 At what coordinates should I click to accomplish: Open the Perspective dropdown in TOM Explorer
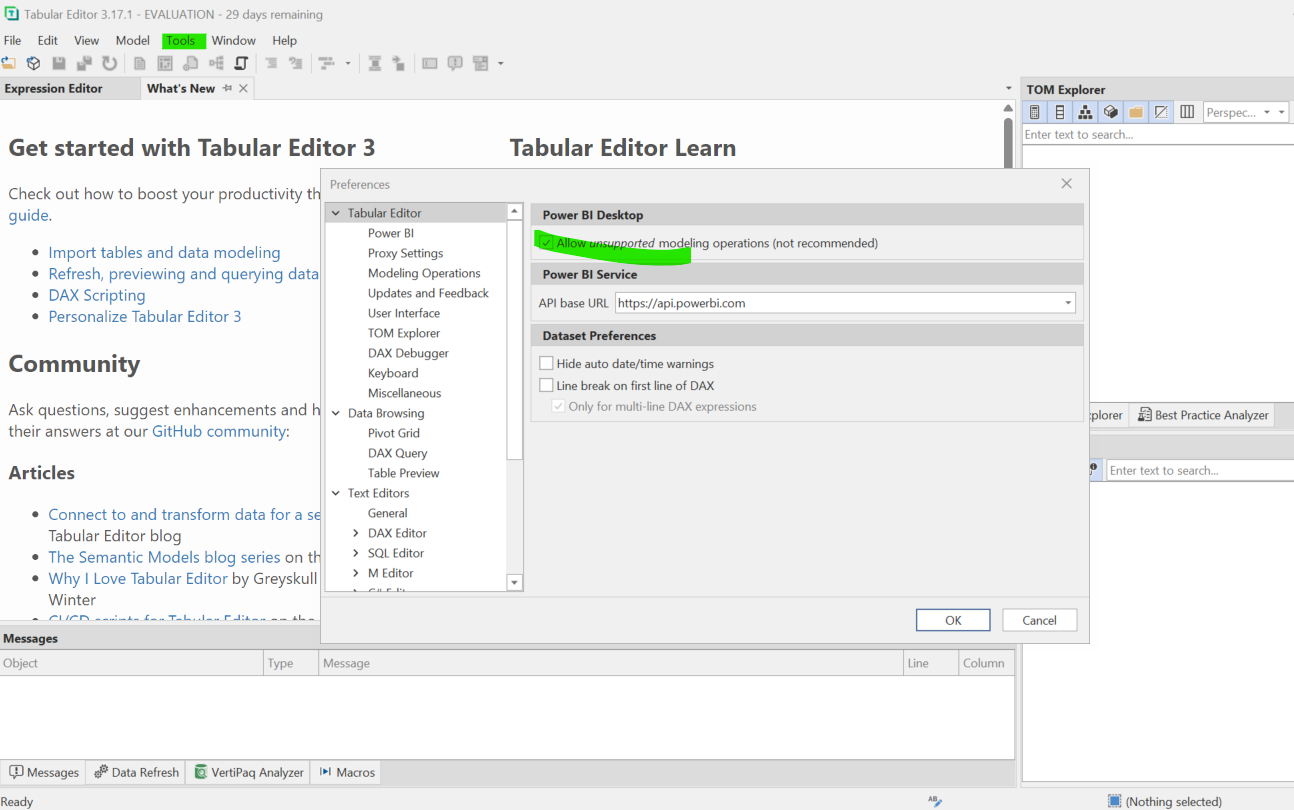tap(1267, 112)
